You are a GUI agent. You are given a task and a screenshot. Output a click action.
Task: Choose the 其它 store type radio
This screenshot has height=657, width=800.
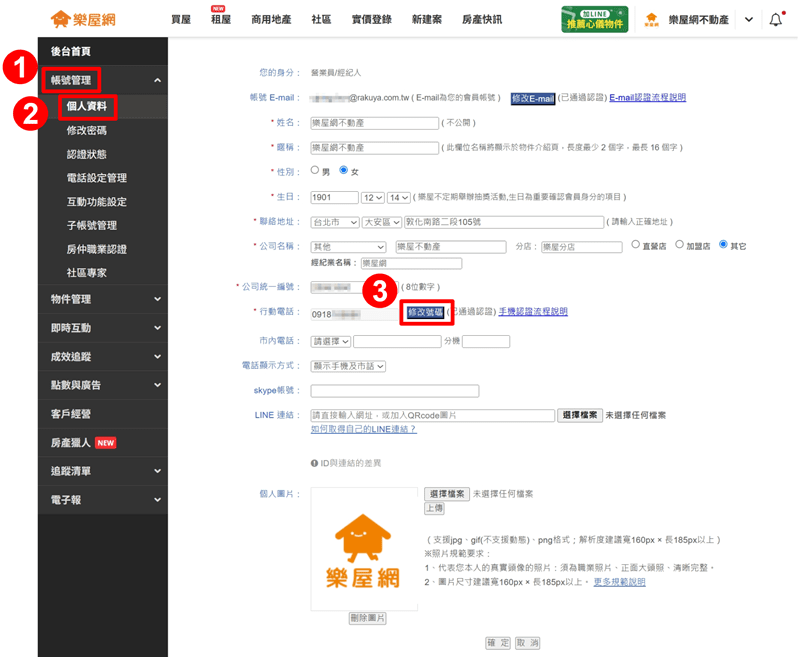point(723,245)
